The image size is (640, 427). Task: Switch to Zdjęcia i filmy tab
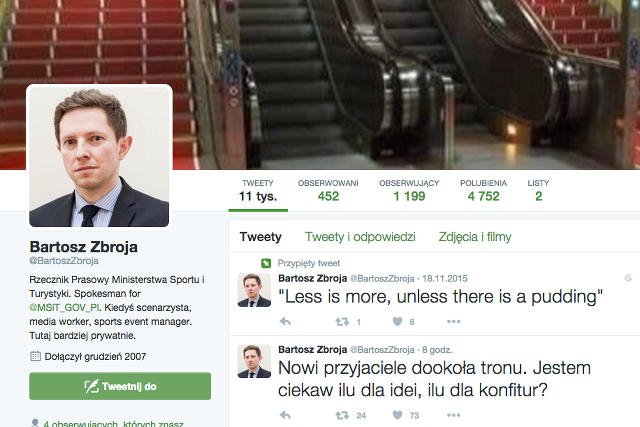click(x=475, y=237)
